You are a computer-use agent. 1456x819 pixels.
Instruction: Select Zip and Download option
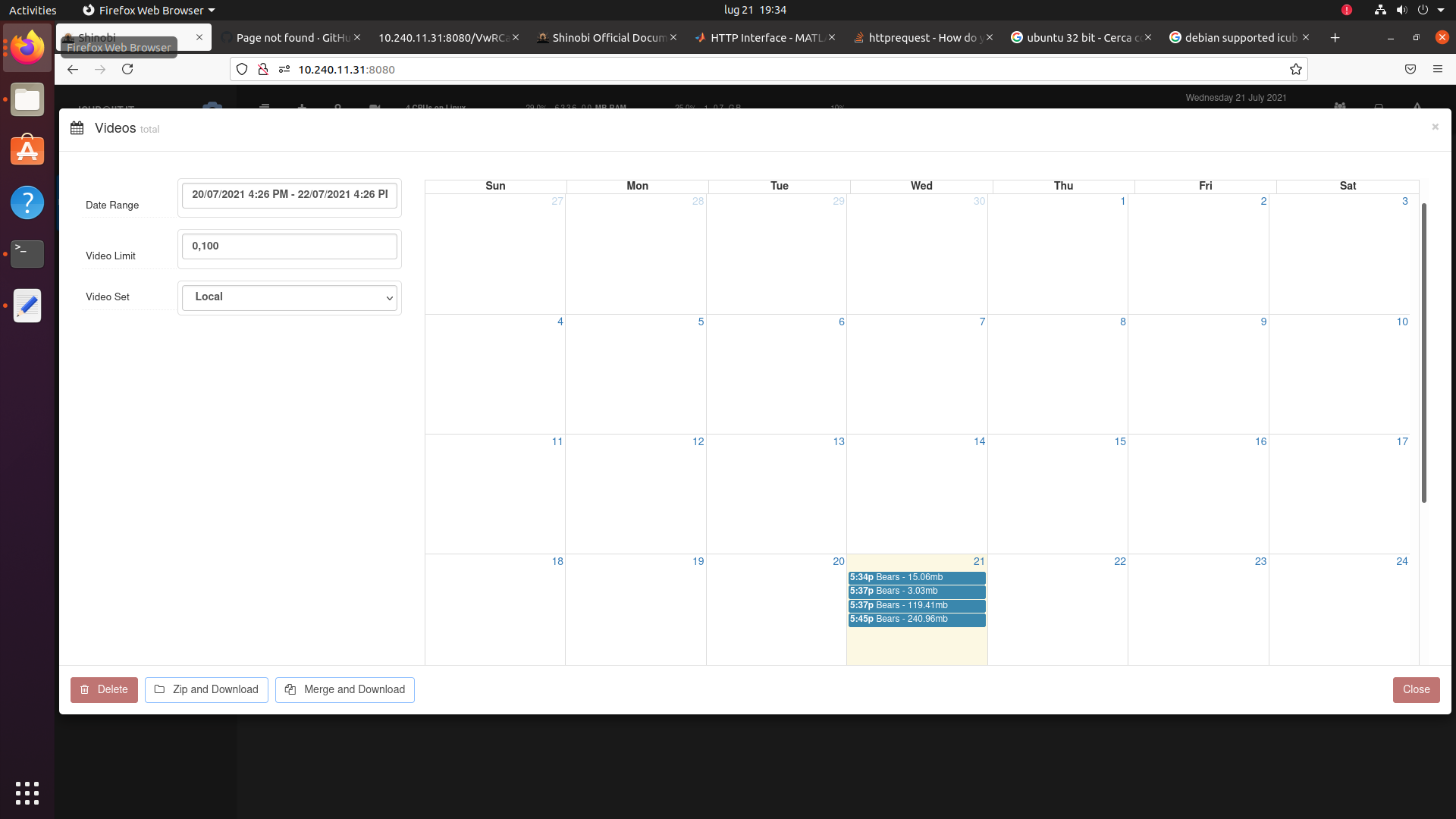(207, 689)
